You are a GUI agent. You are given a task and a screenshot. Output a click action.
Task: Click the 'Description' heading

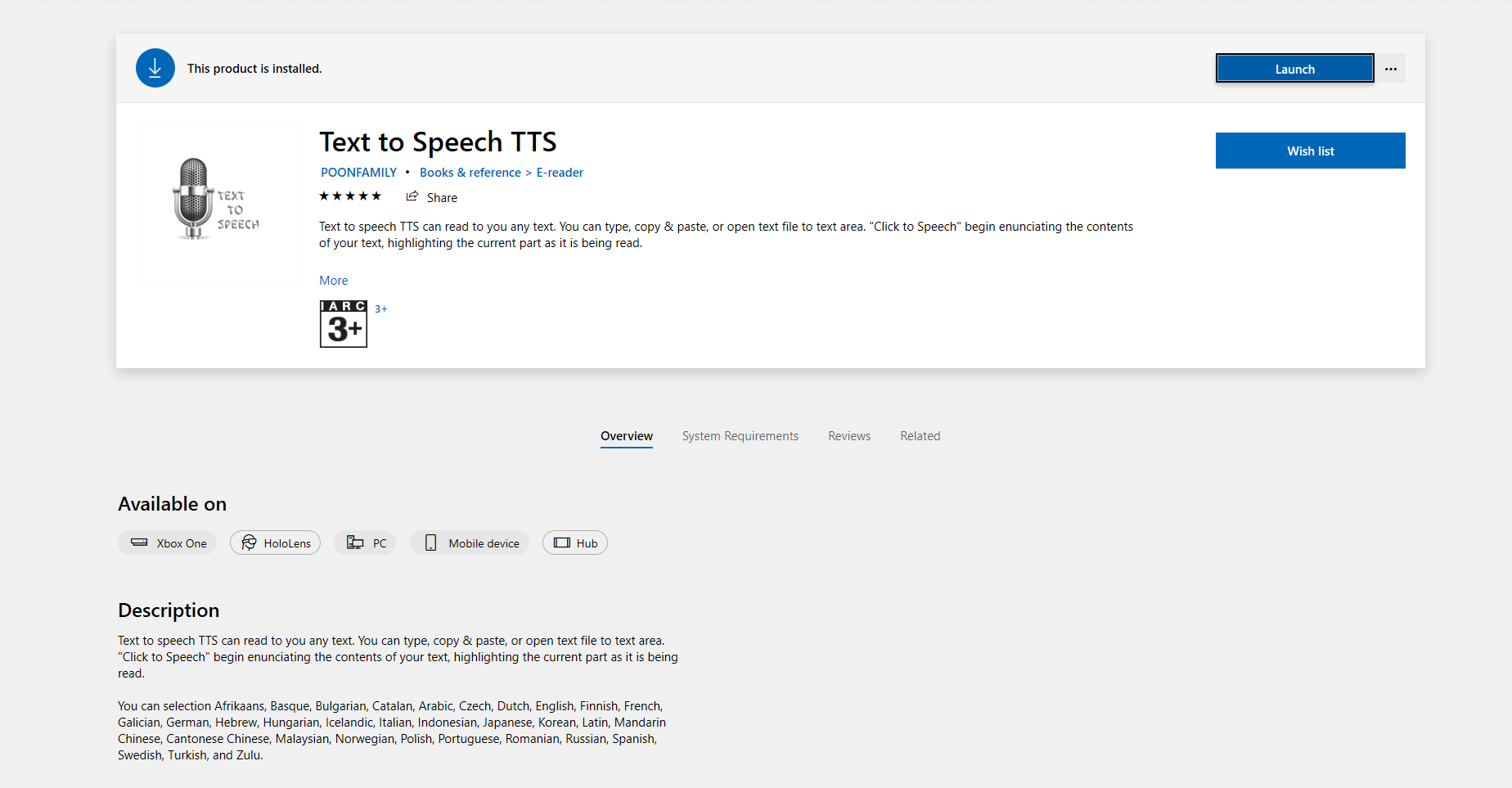(169, 610)
